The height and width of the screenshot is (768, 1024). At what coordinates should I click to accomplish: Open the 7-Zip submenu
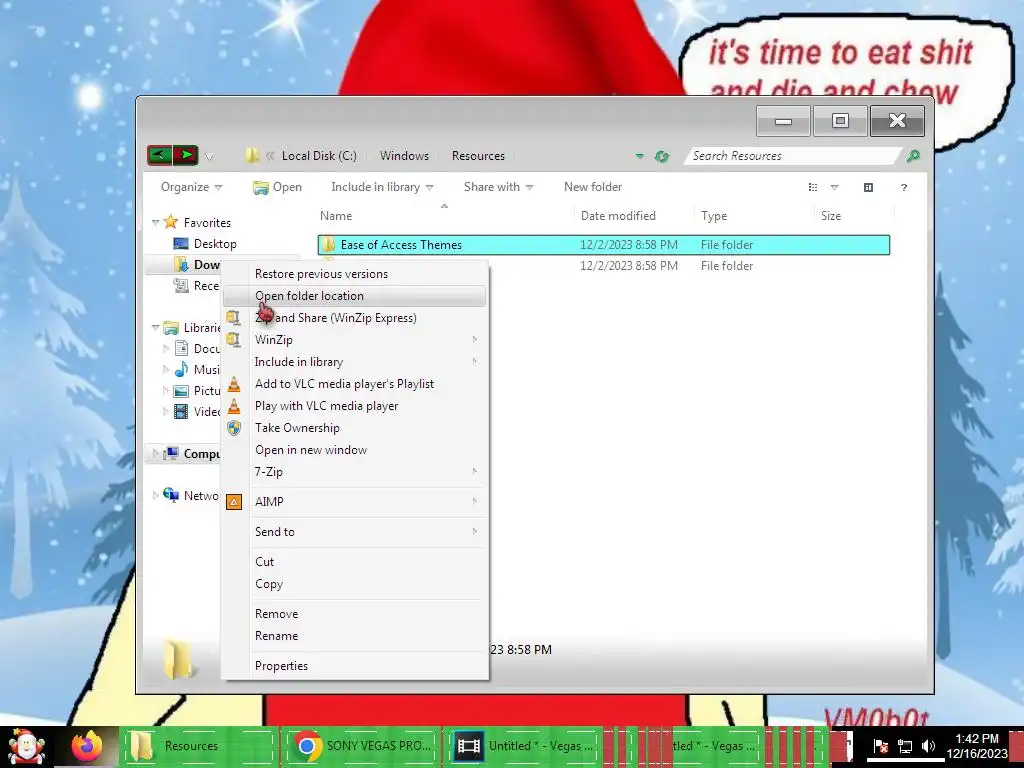pyautogui.click(x=355, y=472)
